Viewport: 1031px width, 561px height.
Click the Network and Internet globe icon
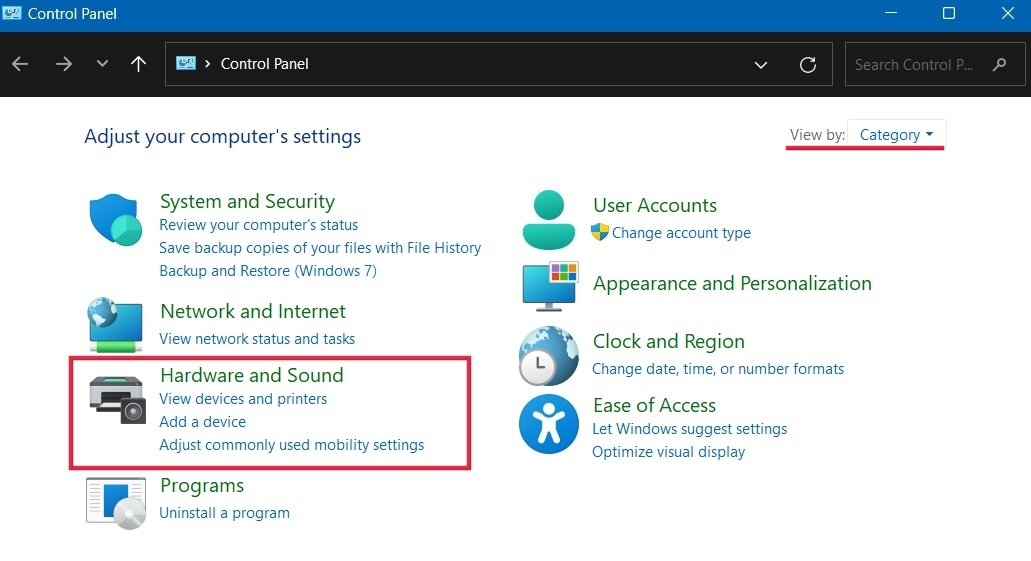tap(115, 326)
